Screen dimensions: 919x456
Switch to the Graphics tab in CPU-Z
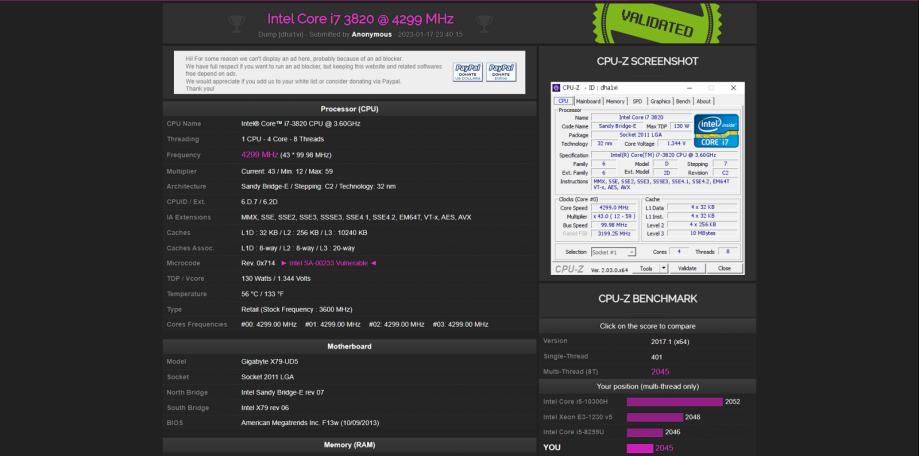[x=661, y=101]
